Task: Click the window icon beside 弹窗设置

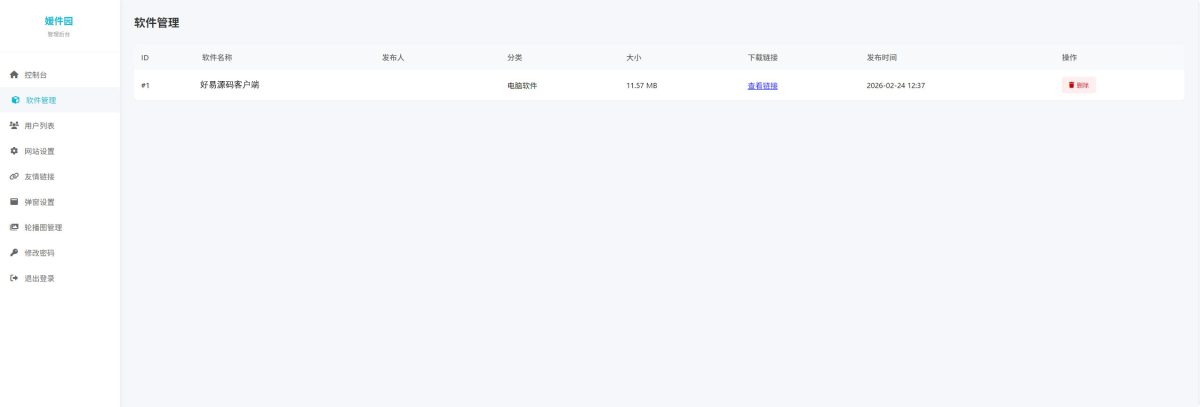Action: tap(14, 202)
